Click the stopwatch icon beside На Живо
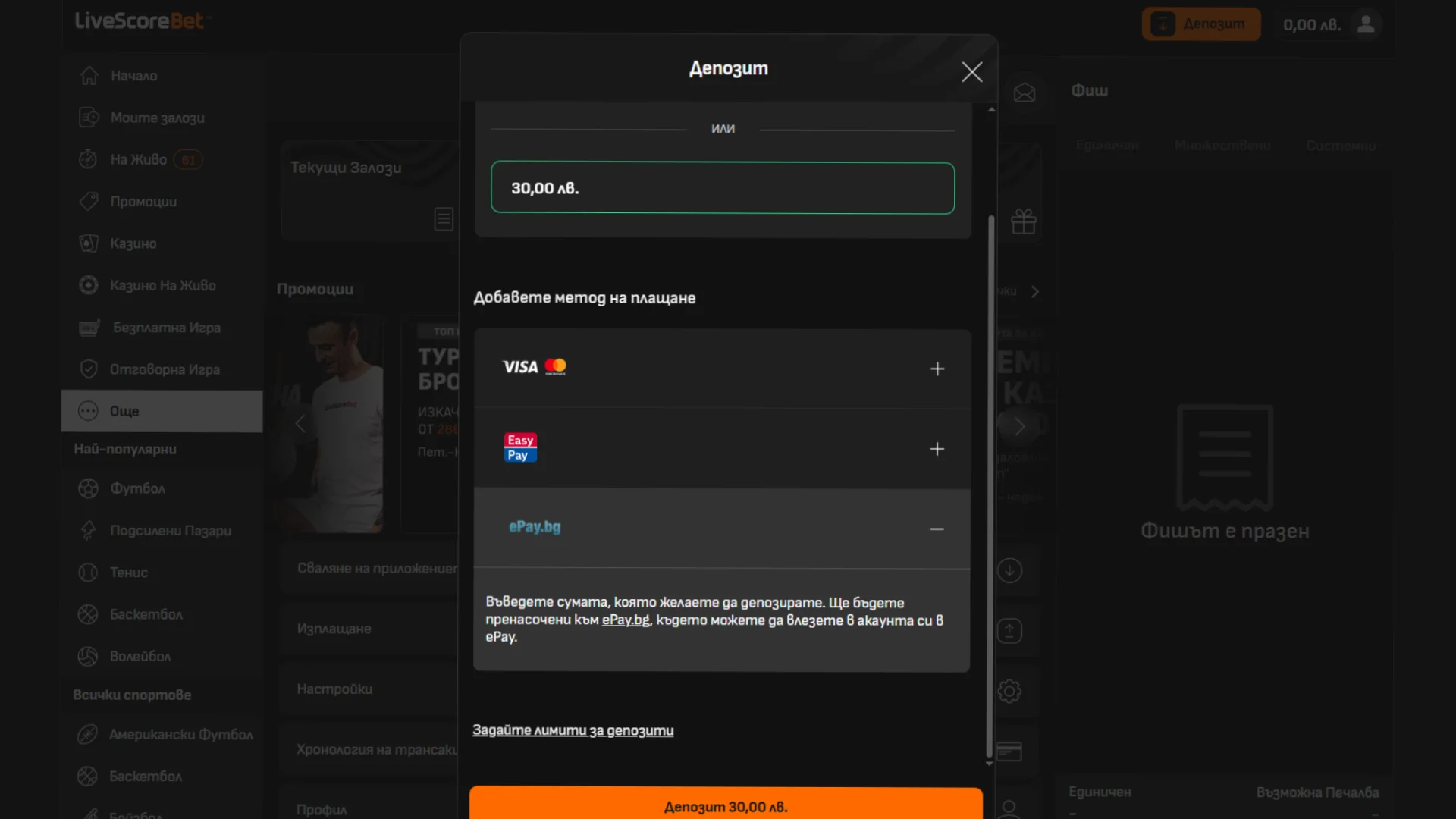1456x819 pixels. (88, 159)
